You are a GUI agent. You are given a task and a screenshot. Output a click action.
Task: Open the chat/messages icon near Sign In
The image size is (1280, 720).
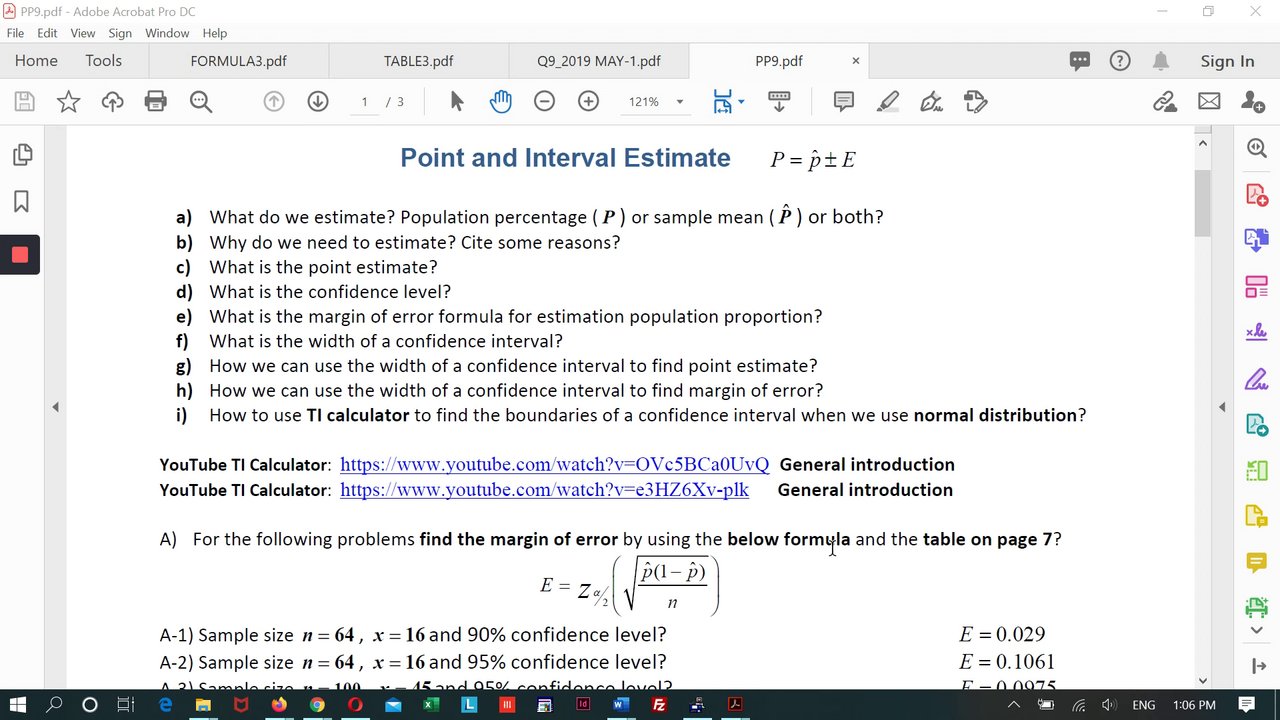pos(1080,61)
